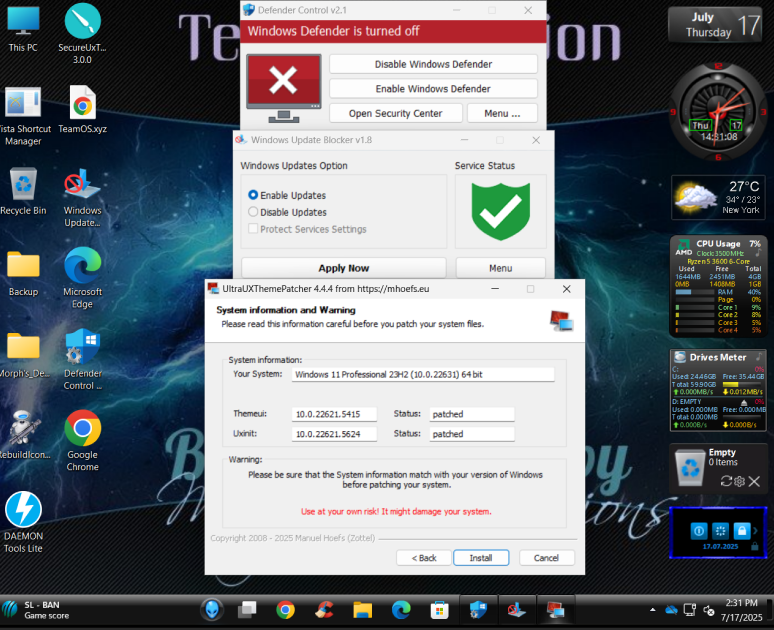This screenshot has height=630, width=774.
Task: Click the muted volume tray icon
Action: (x=708, y=611)
